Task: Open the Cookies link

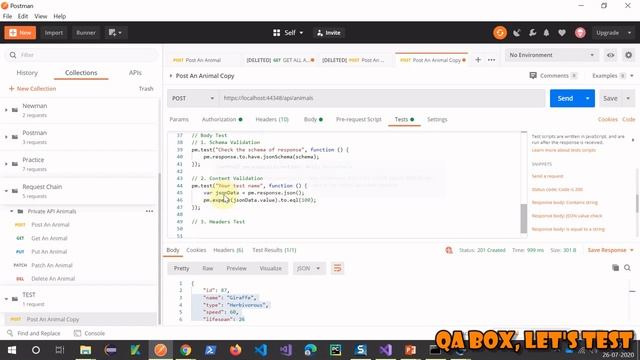Action: click(x=608, y=120)
